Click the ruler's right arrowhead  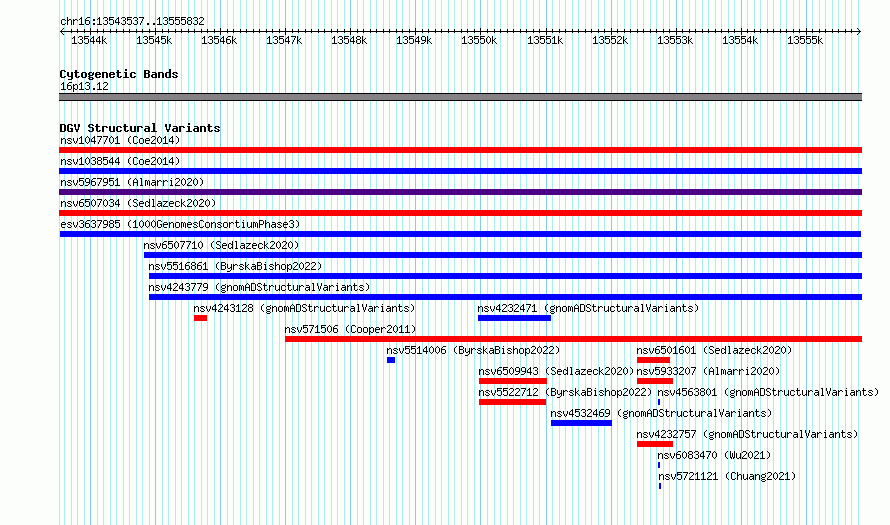coord(859,31)
